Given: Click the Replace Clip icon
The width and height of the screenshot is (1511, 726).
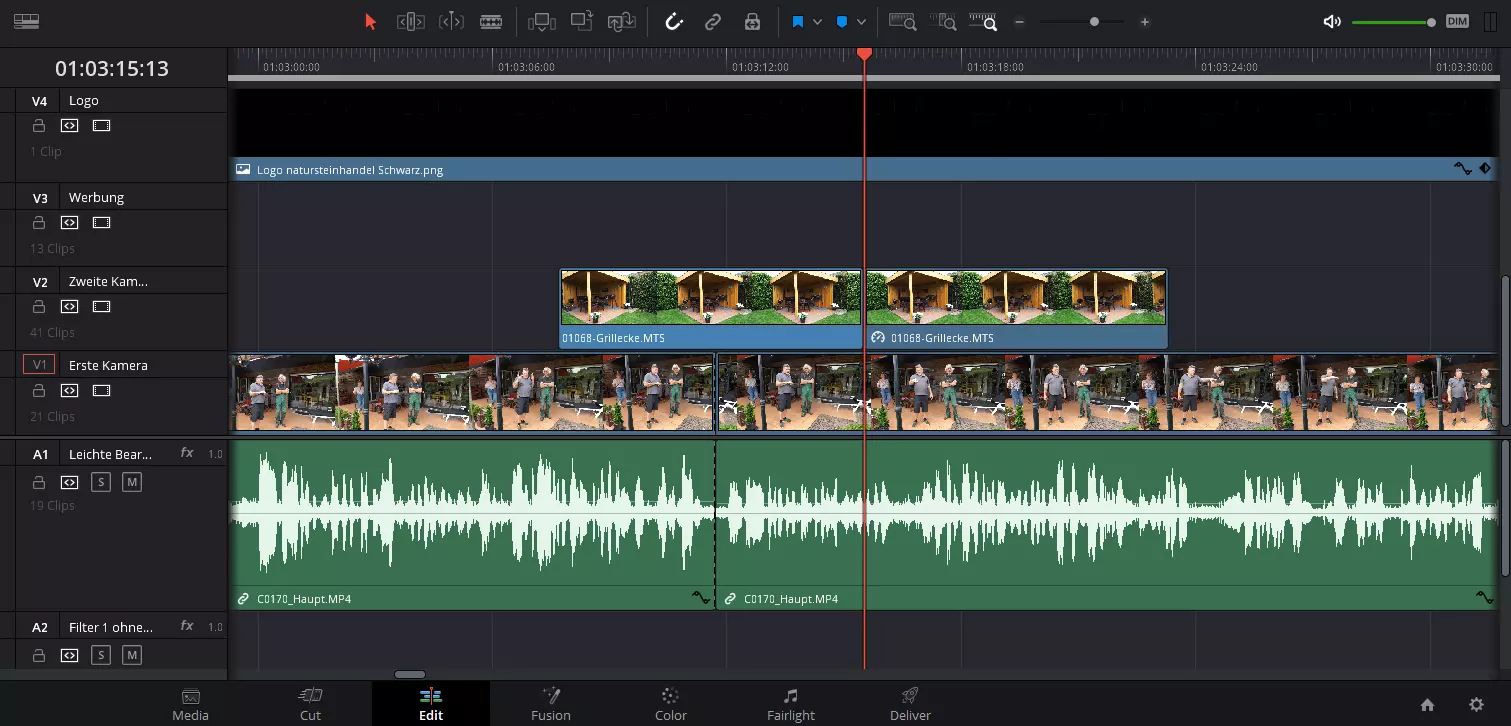Looking at the screenshot, I should tap(622, 21).
